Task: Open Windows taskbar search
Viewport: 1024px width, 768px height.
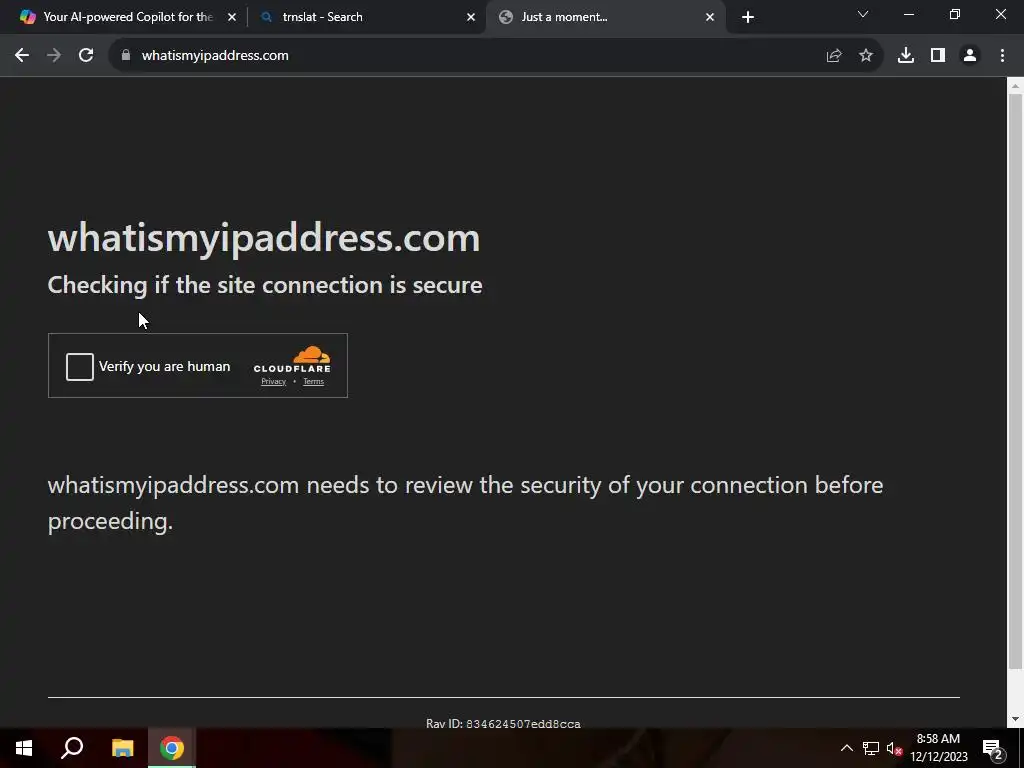Action: (72, 748)
